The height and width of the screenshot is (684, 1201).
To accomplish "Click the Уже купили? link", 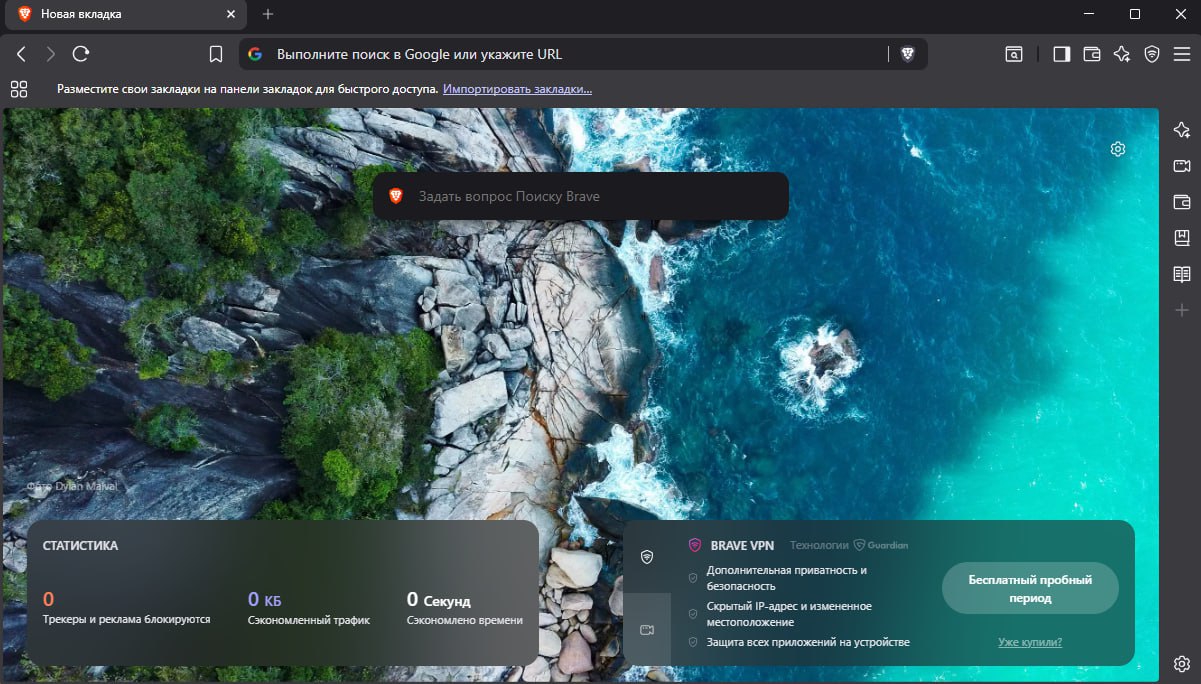I will pyautogui.click(x=1030, y=642).
